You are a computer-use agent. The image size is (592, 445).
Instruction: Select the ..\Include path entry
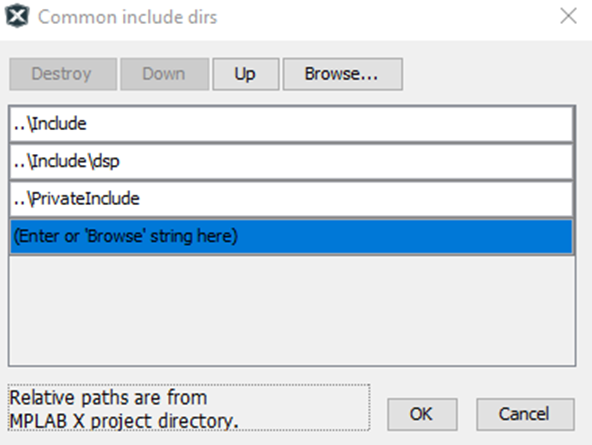click(291, 124)
